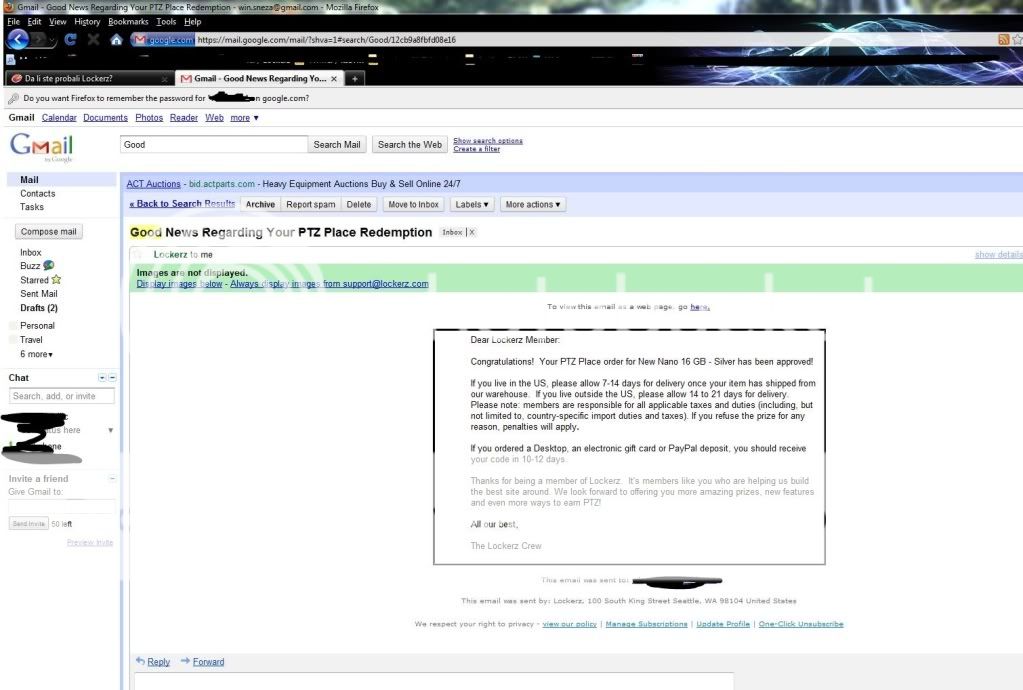Click the Search Mail button
Image resolution: width=1023 pixels, height=690 pixels.
click(337, 145)
